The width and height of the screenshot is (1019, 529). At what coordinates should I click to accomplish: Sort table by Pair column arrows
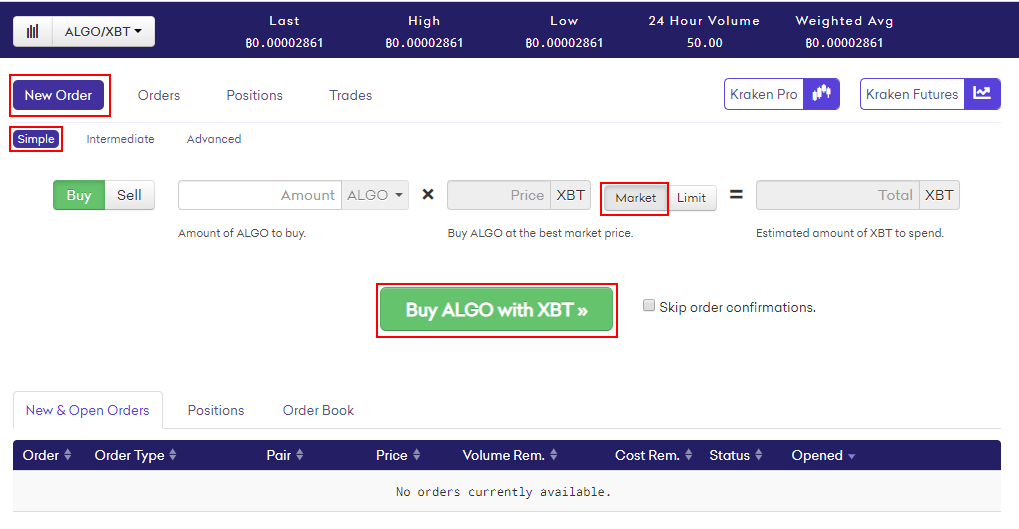(299, 456)
